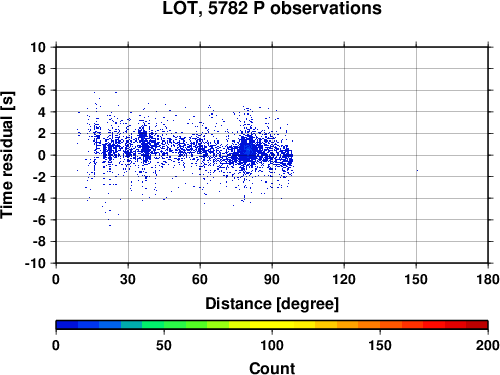The height and width of the screenshot is (375, 500).
Task: Click the x-axis tick label 120
Action: [x=344, y=279]
